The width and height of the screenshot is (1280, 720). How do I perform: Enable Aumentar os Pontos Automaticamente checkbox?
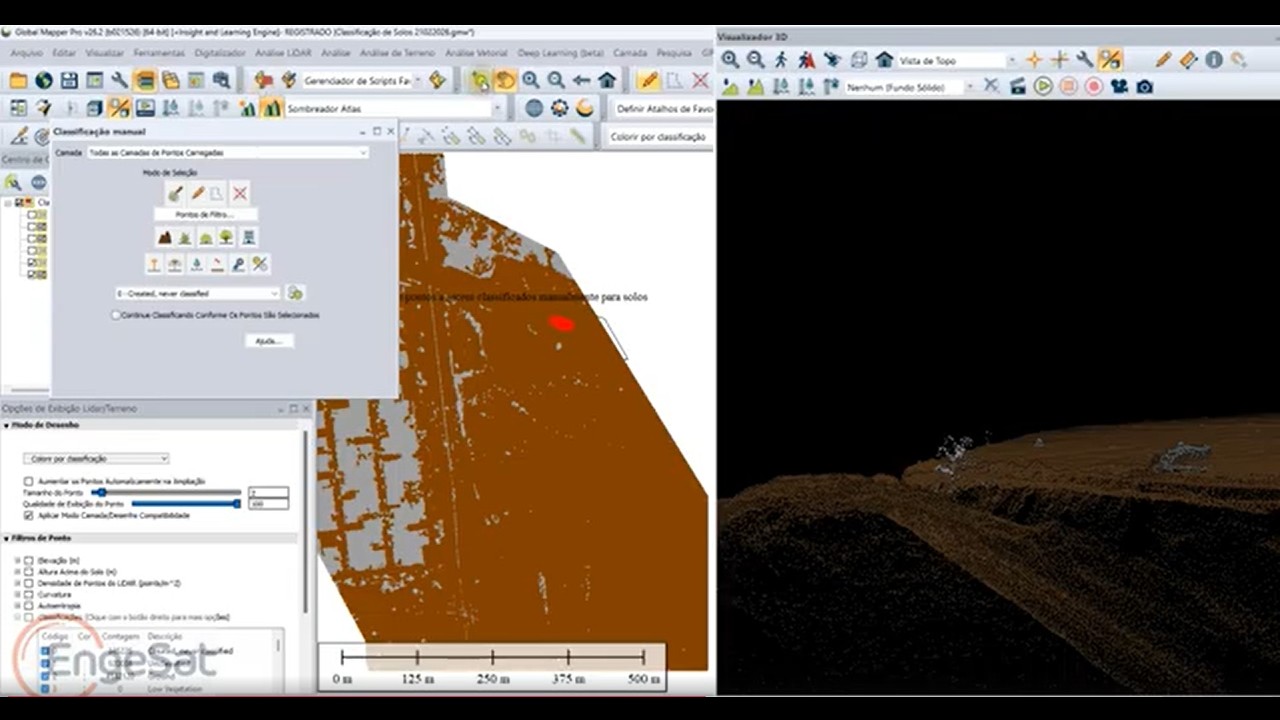(x=28, y=481)
